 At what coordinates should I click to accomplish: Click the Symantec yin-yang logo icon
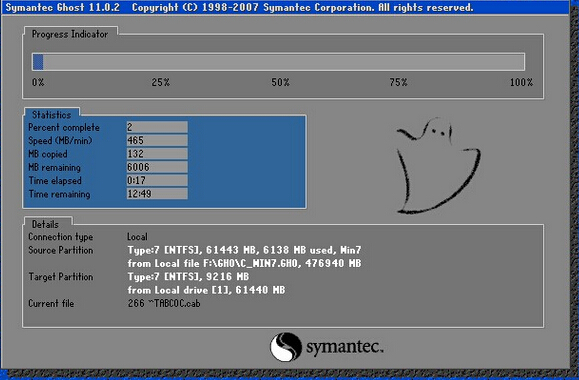click(x=285, y=347)
